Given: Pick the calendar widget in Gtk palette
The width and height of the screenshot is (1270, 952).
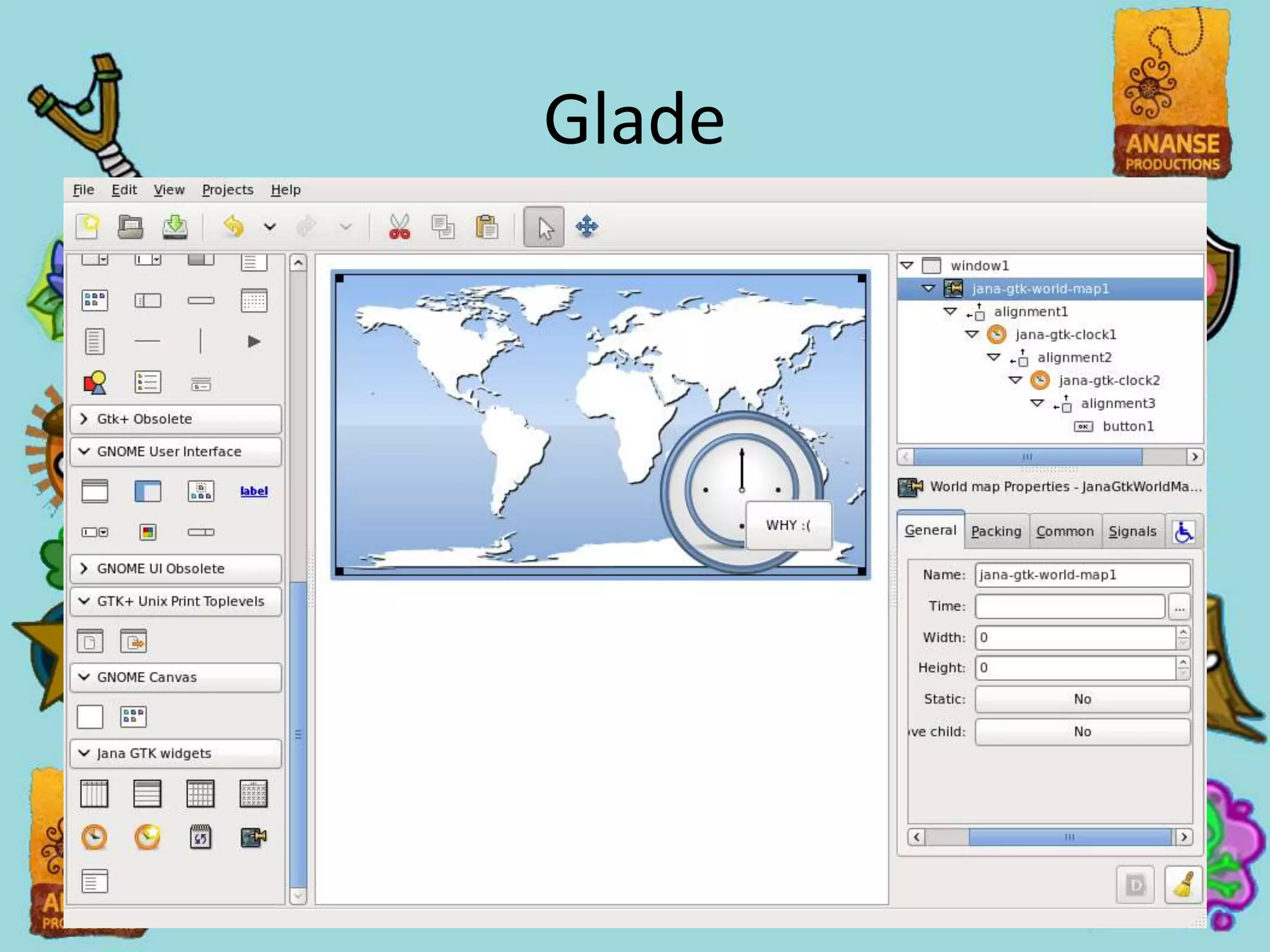Looking at the screenshot, I should point(254,301).
